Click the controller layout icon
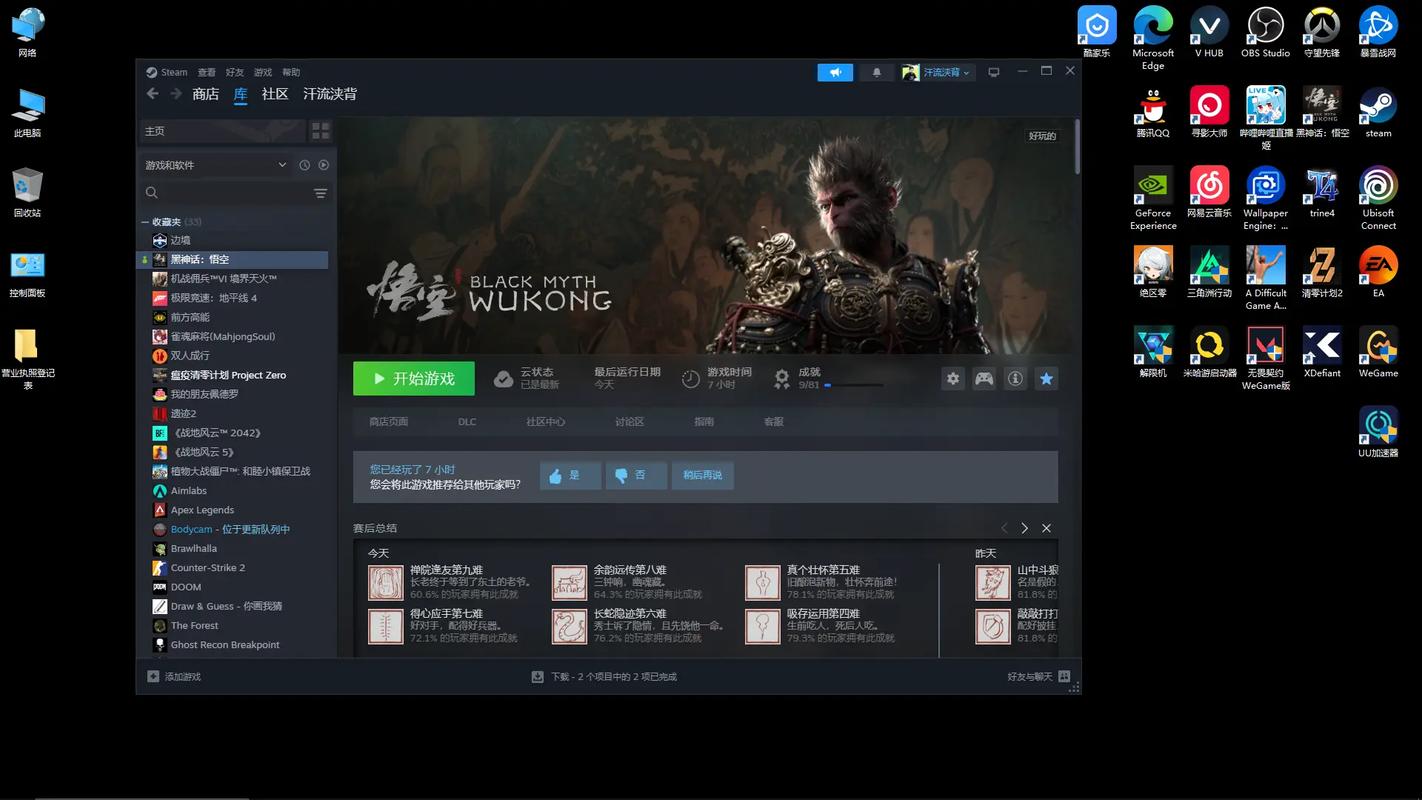This screenshot has height=800, width=1422. click(984, 379)
